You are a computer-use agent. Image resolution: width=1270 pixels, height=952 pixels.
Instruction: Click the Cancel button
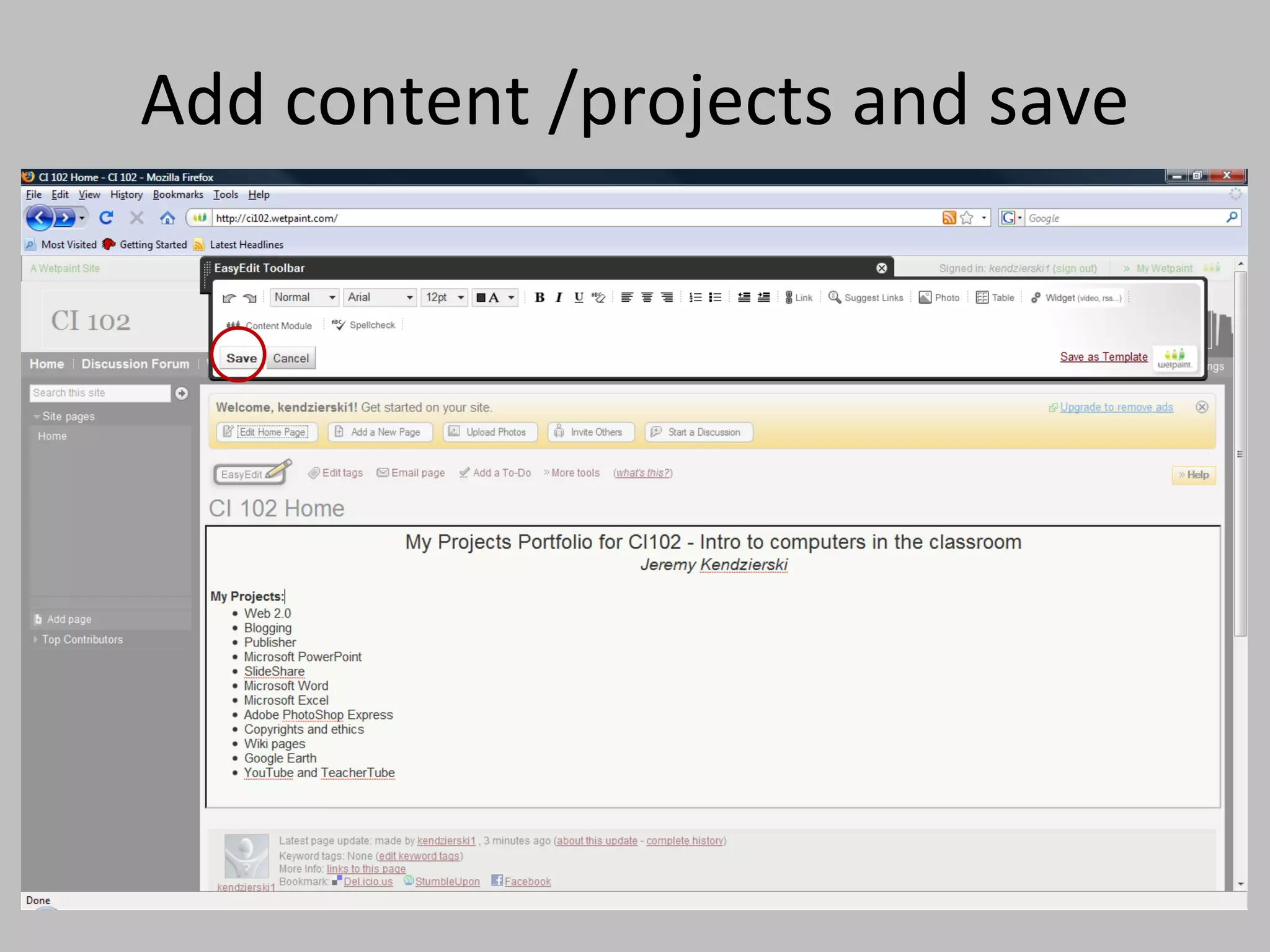(291, 358)
